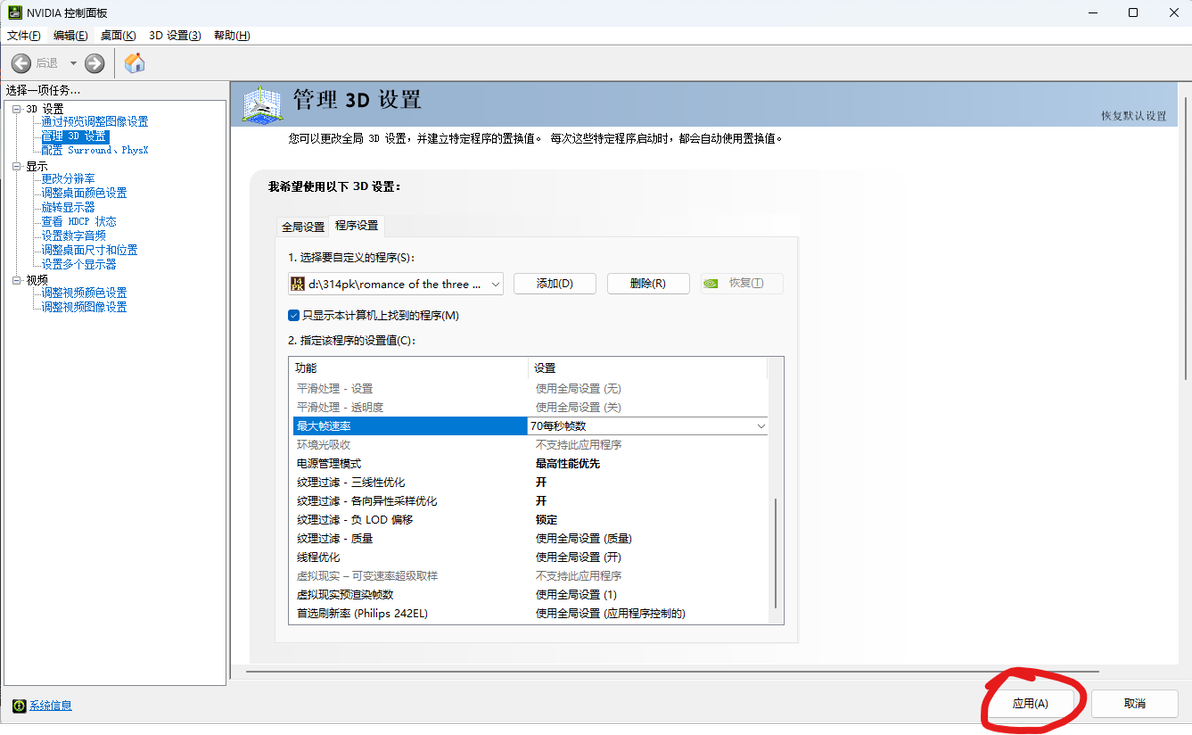This screenshot has height=735, width=1192.
Task: Select the 电源管理模式 row
Action: point(531,464)
